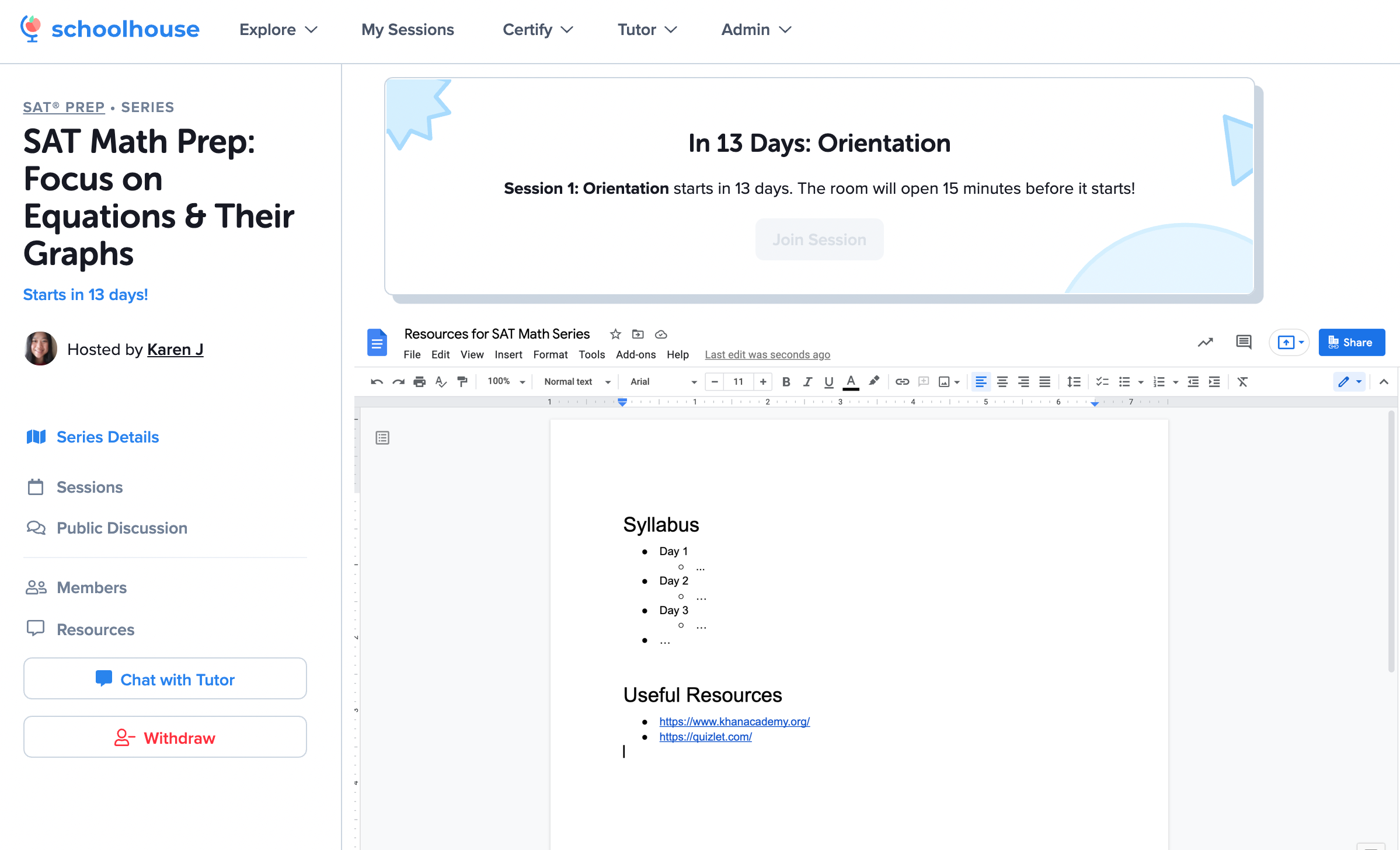
Task: Decrease font size with minus button
Action: coord(715,382)
